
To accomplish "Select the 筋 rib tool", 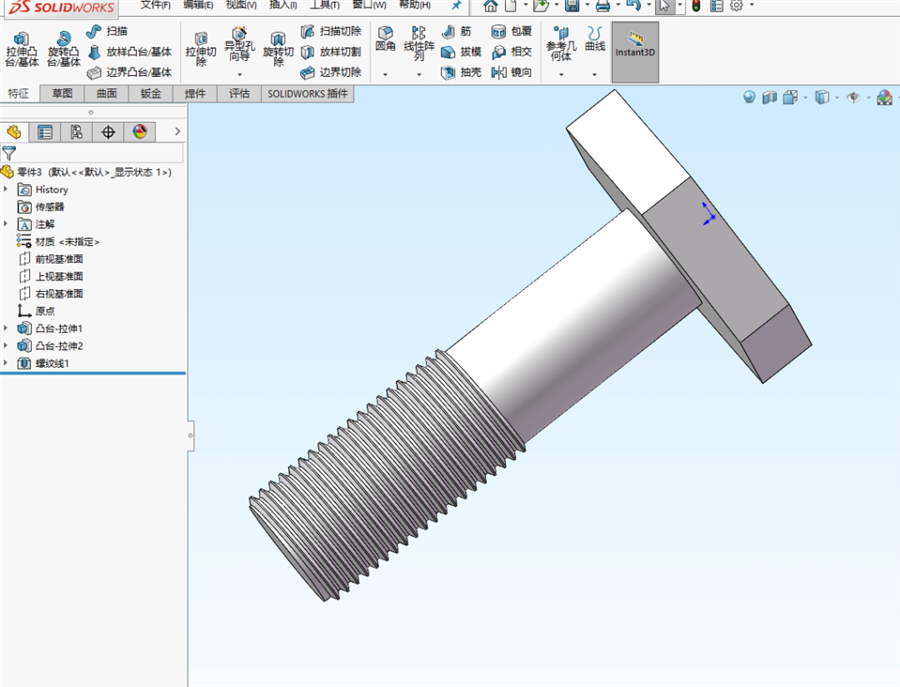I will (x=457, y=31).
